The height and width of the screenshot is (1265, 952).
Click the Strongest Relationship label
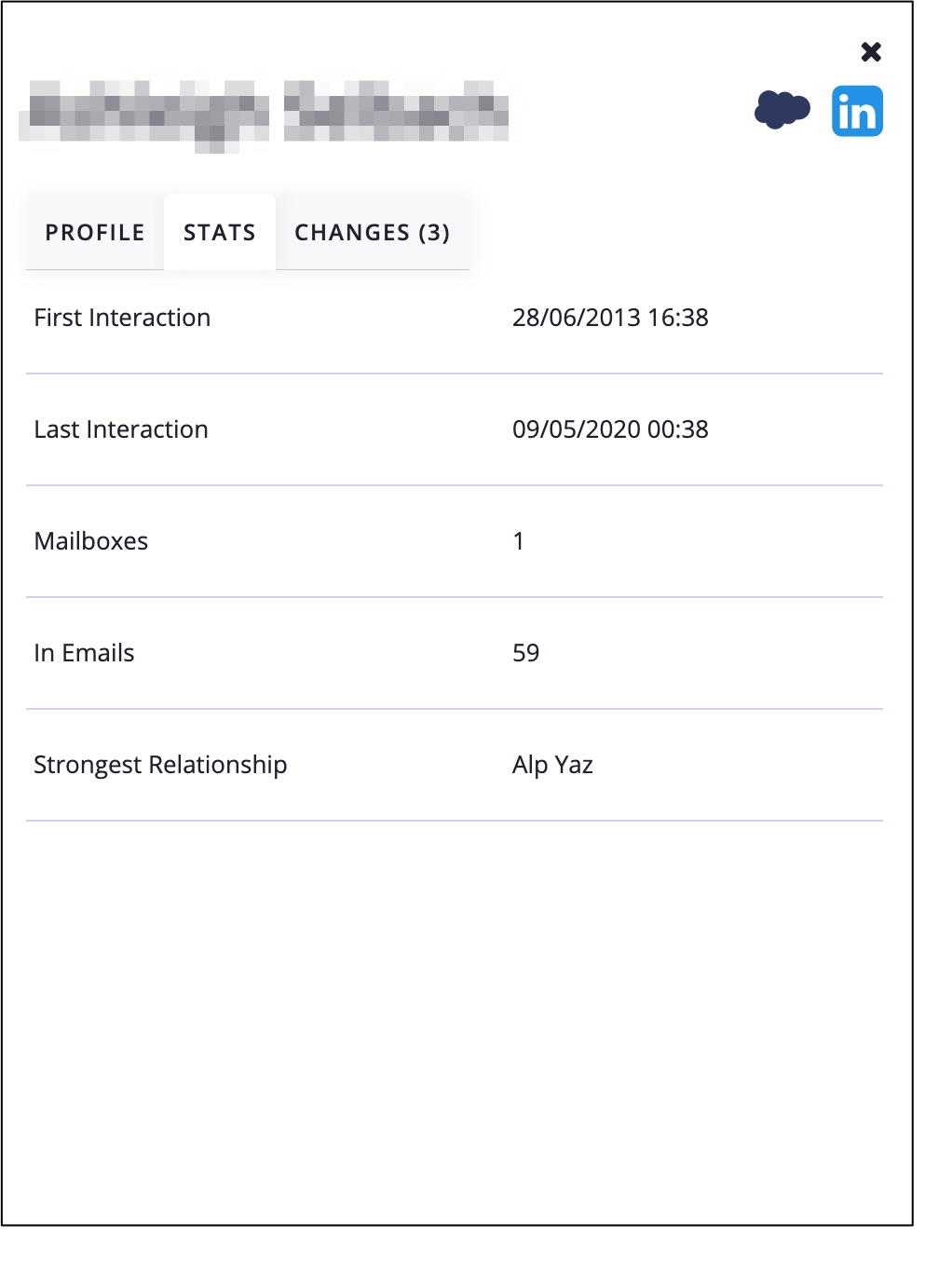click(160, 765)
